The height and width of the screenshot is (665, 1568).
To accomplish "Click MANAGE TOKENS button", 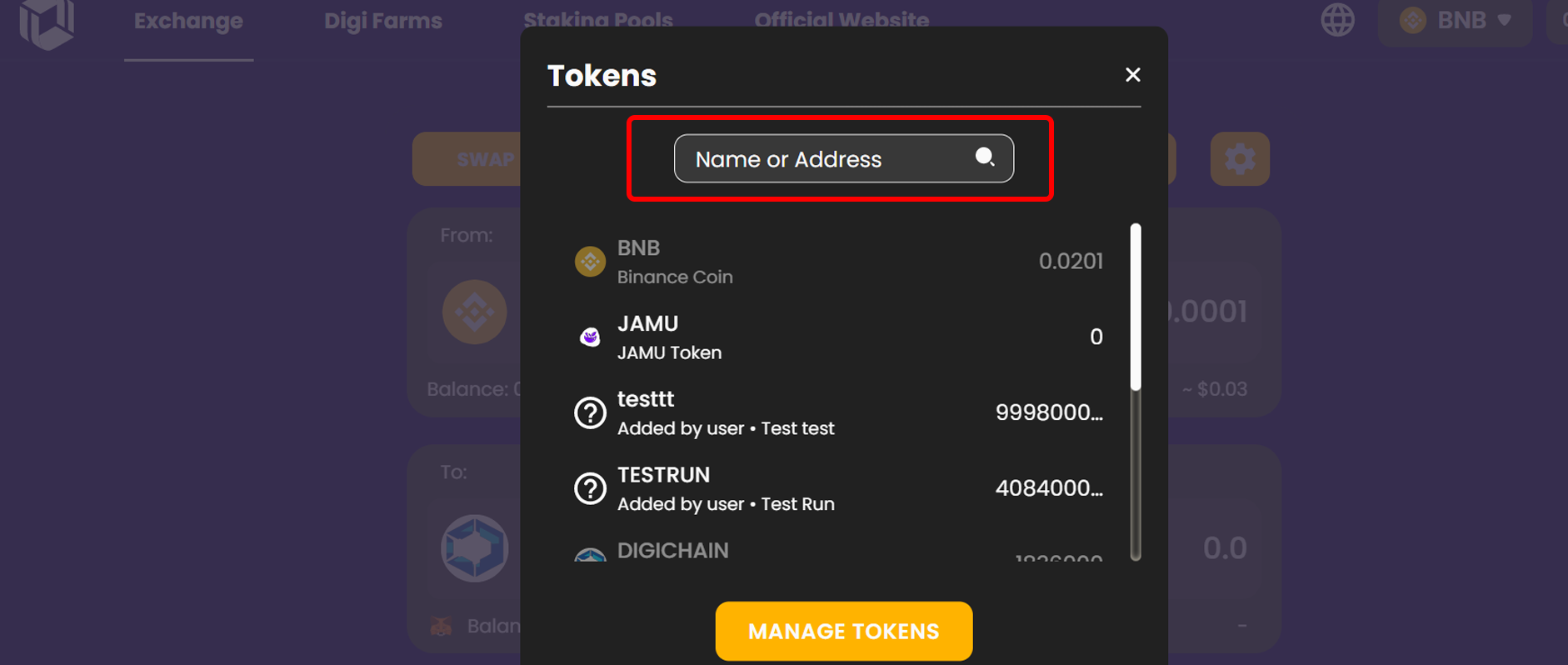I will [x=844, y=631].
